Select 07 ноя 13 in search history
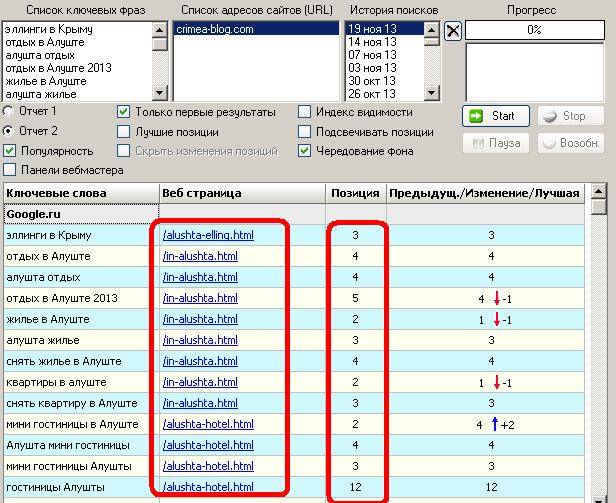Image resolution: width=616 pixels, height=503 pixels. (x=385, y=55)
